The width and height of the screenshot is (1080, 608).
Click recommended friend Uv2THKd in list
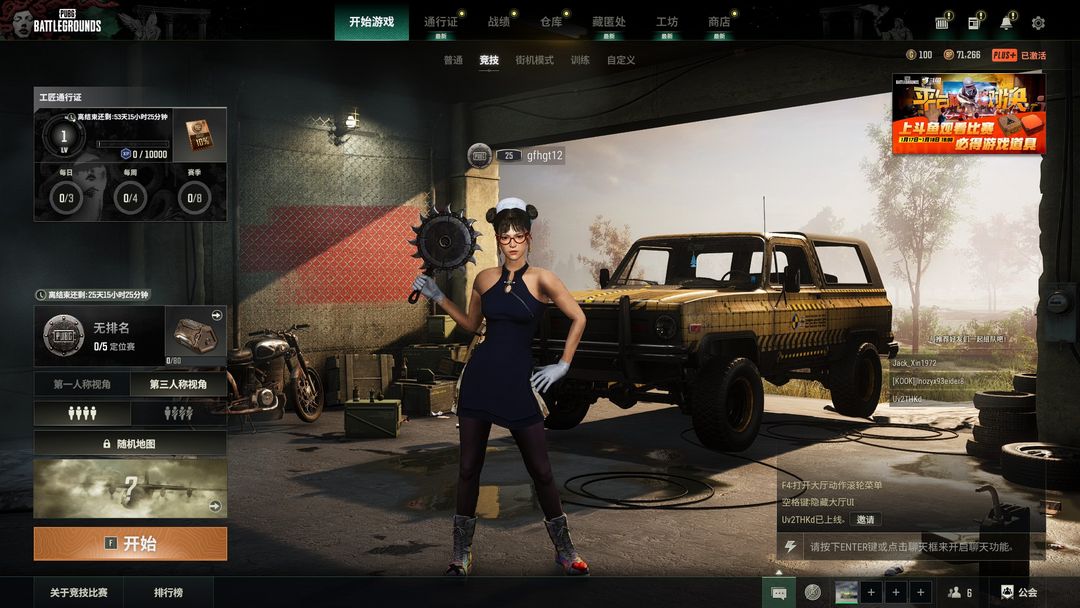(x=906, y=399)
